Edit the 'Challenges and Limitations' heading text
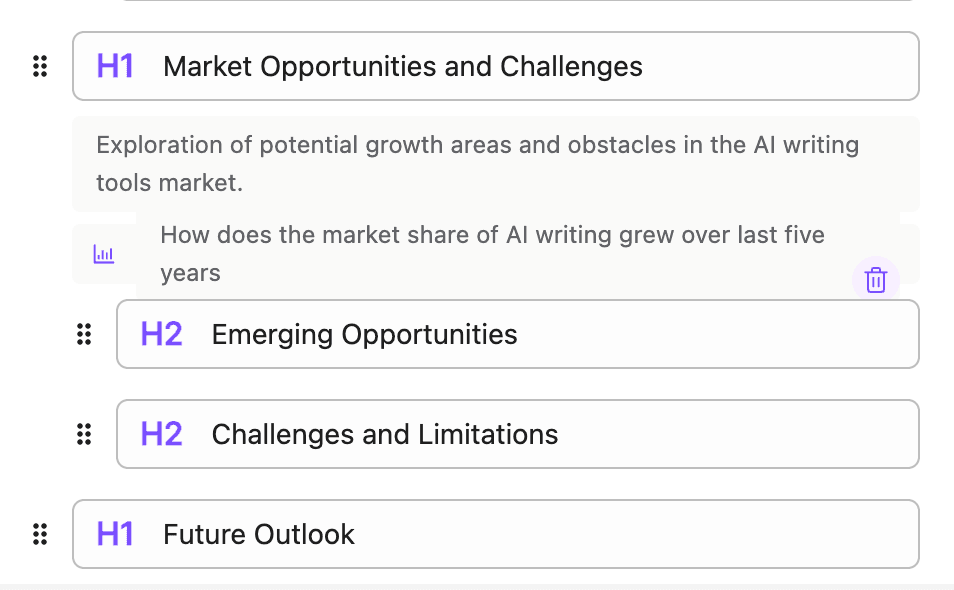 [x=384, y=434]
